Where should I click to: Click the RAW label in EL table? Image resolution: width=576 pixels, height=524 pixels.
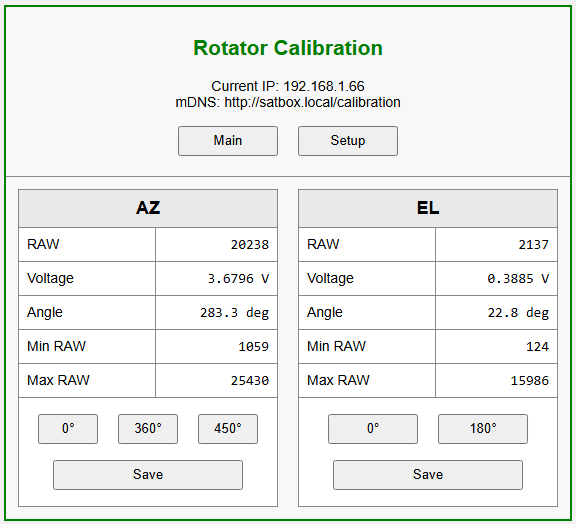point(323,244)
